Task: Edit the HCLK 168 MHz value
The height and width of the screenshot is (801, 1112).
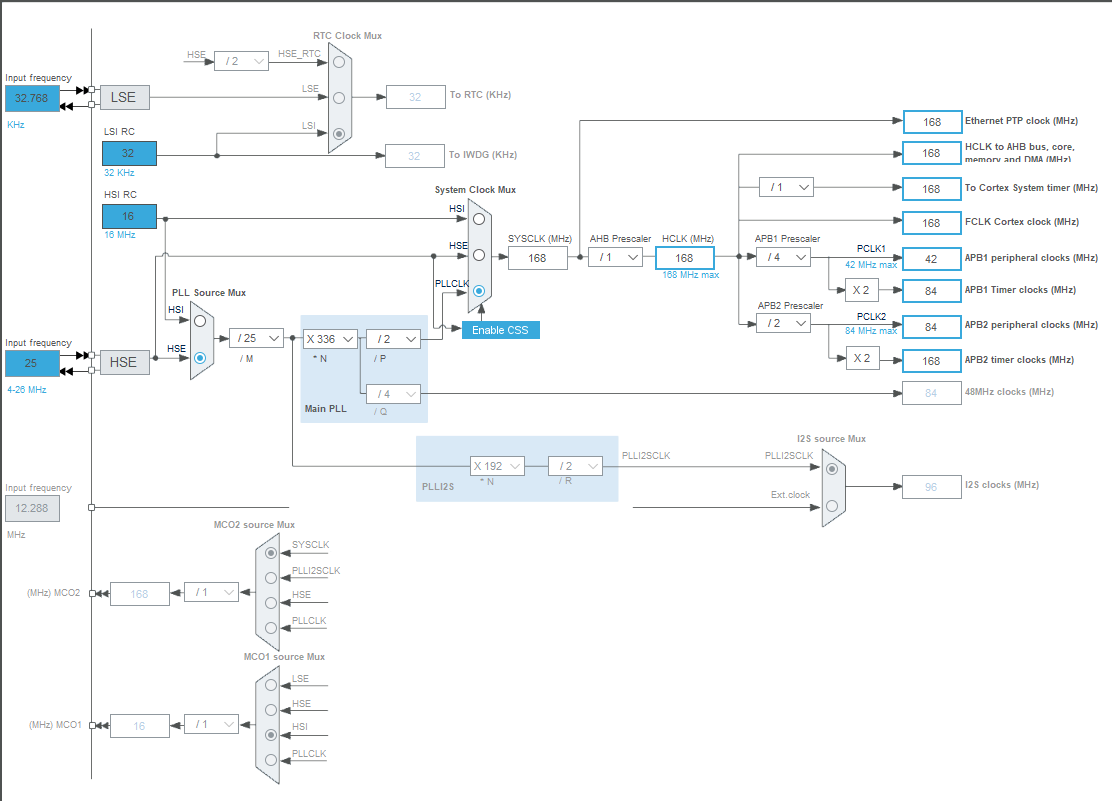Action: [685, 257]
